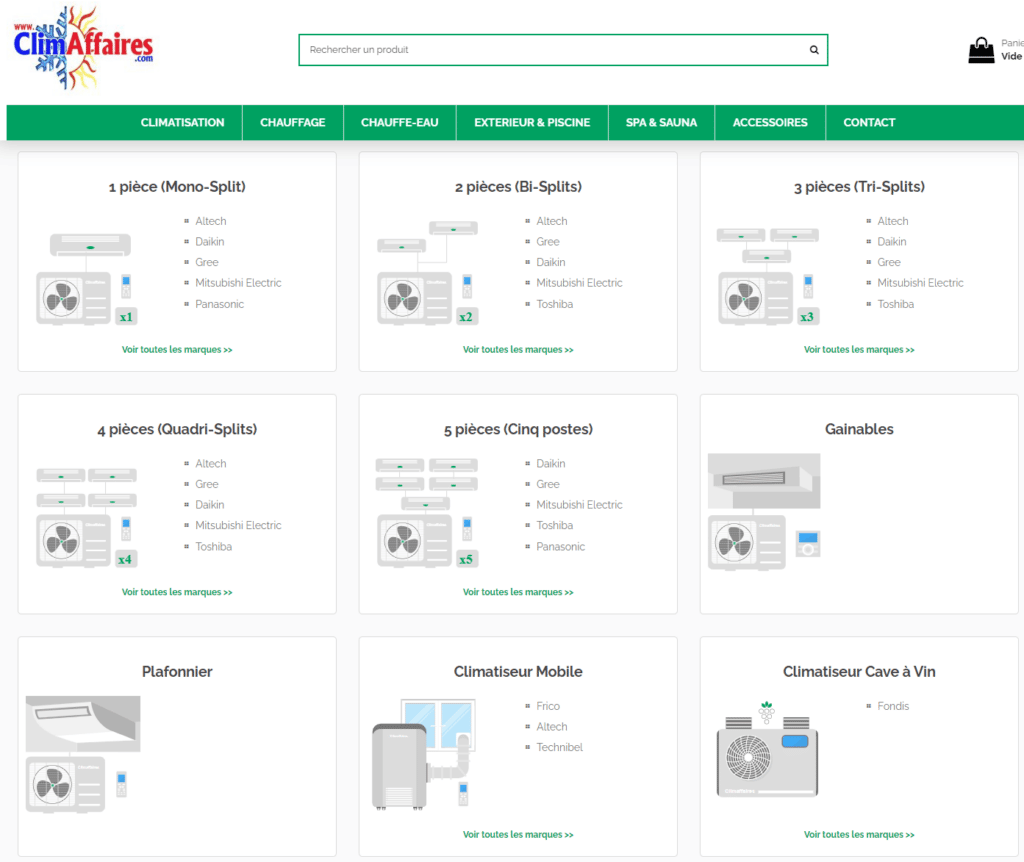1024x862 pixels.
Task: Click Voir toutes les marques under Quadri-Splits
Action: pos(177,592)
